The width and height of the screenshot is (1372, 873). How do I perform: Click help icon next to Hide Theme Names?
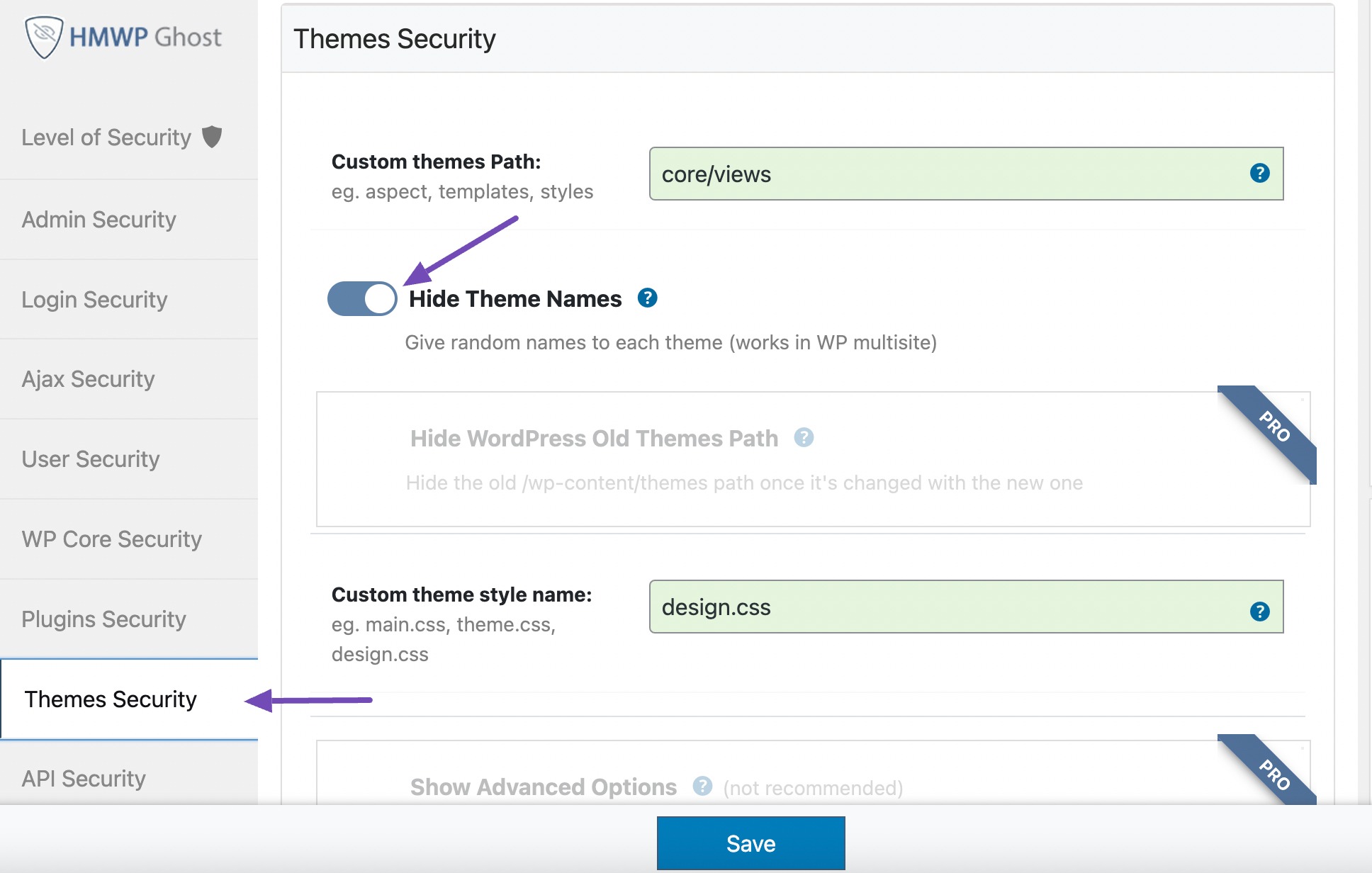point(647,298)
